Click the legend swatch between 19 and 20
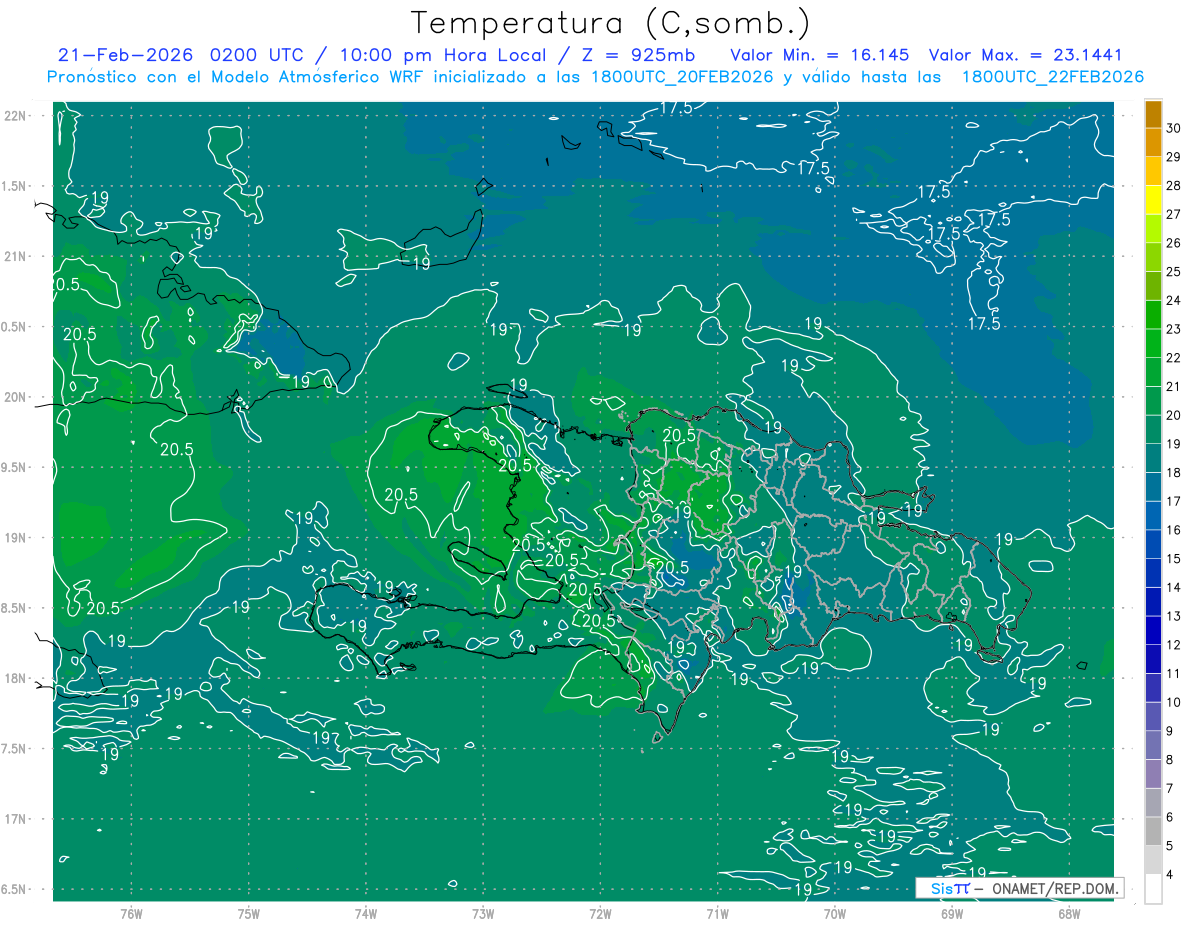This screenshot has width=1200, height=927. 1153,430
